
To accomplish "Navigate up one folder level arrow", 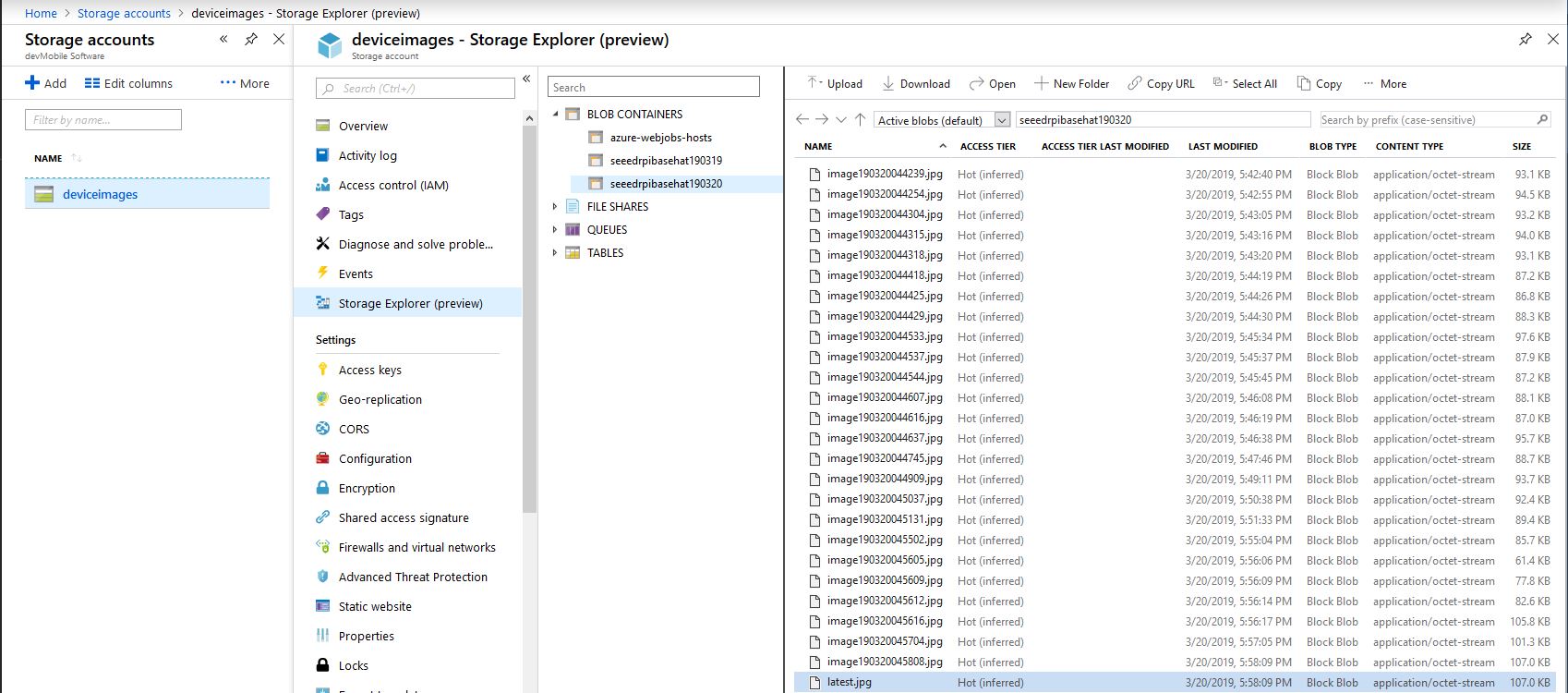I will 860,119.
